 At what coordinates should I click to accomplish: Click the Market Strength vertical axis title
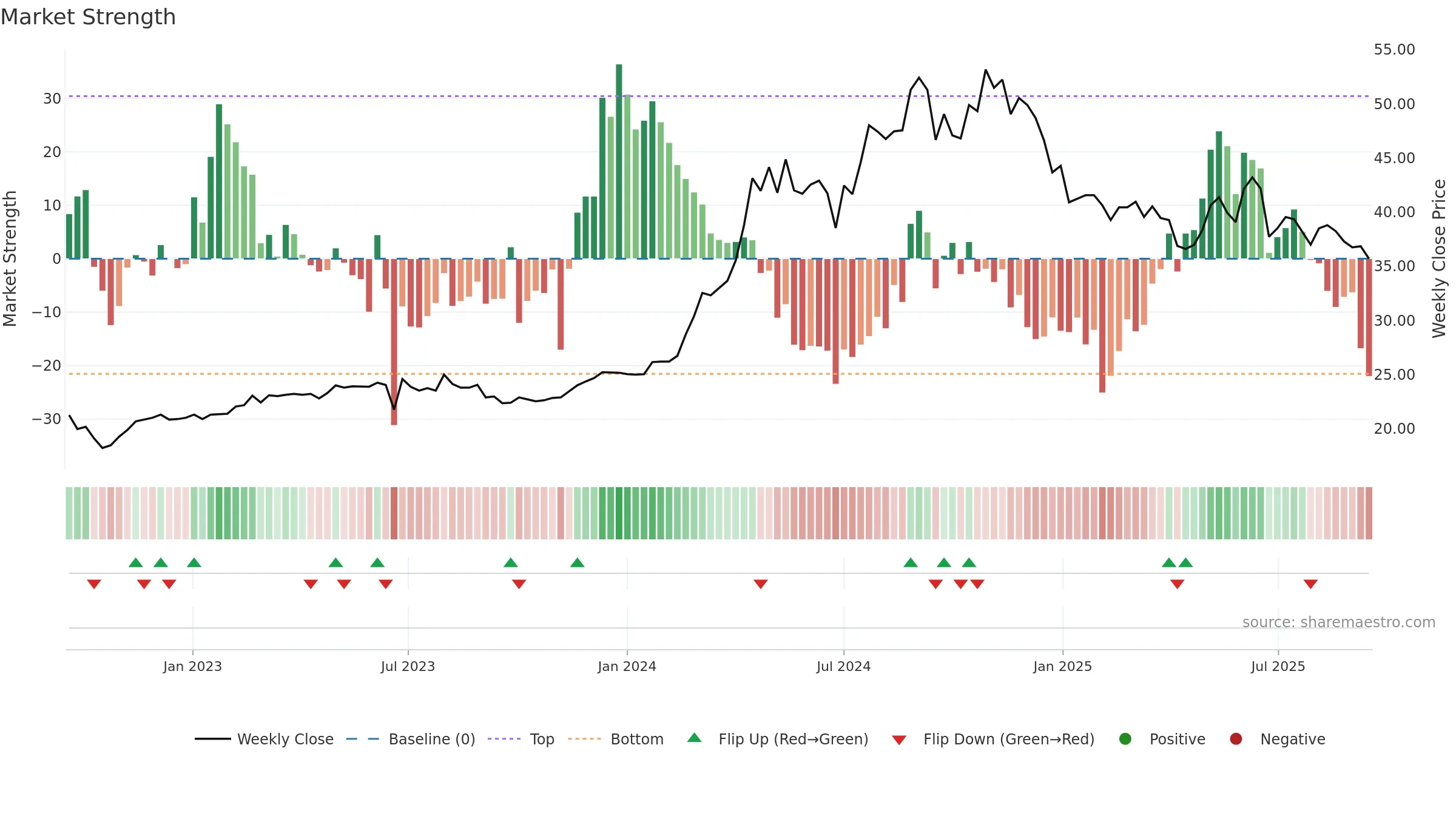click(x=10, y=258)
